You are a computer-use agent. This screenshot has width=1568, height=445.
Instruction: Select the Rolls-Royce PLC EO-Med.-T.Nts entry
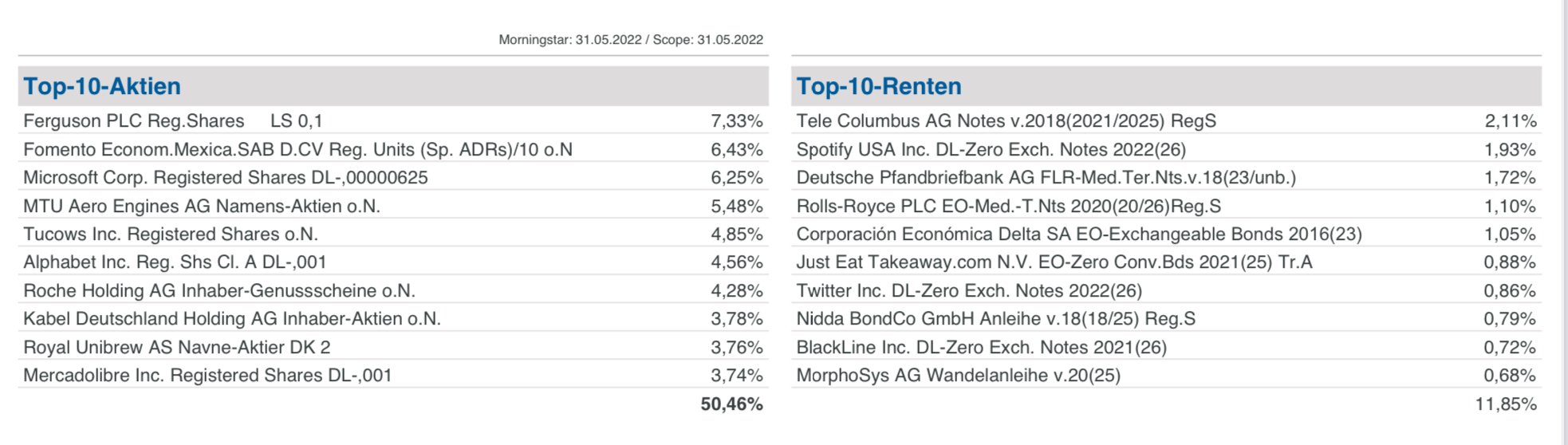[1008, 207]
